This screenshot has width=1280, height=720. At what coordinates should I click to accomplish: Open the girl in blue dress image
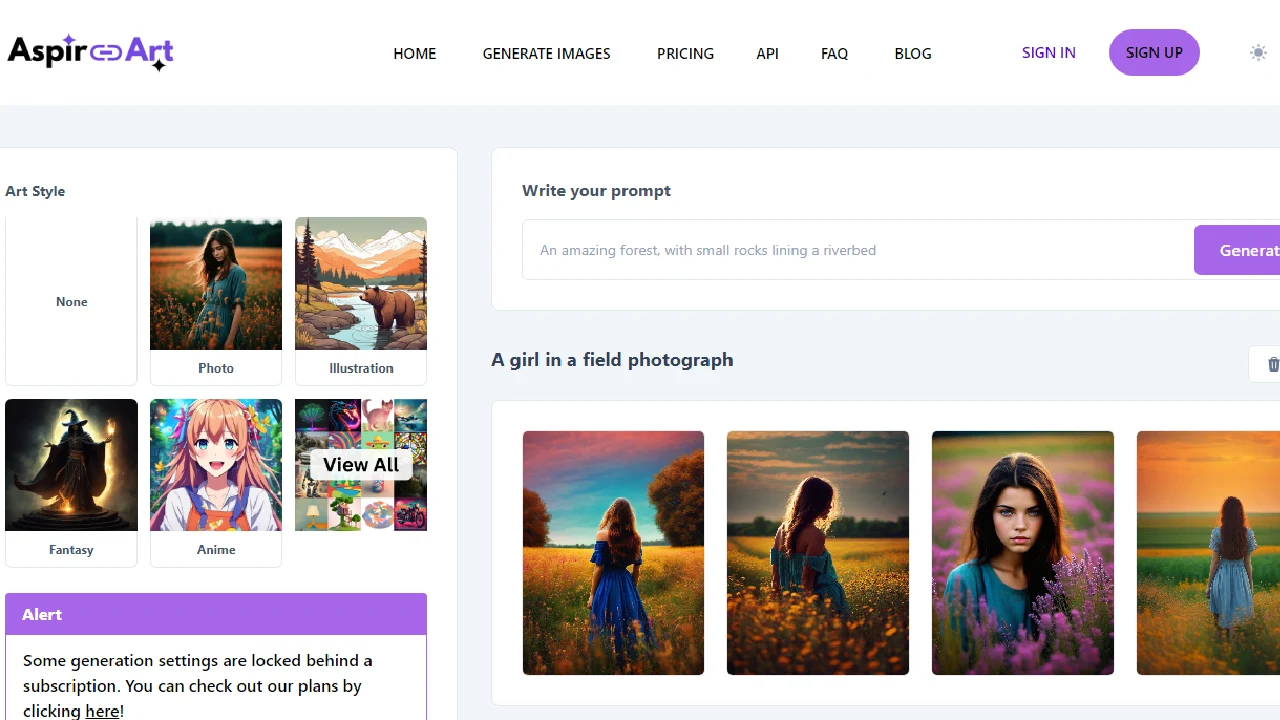click(613, 553)
